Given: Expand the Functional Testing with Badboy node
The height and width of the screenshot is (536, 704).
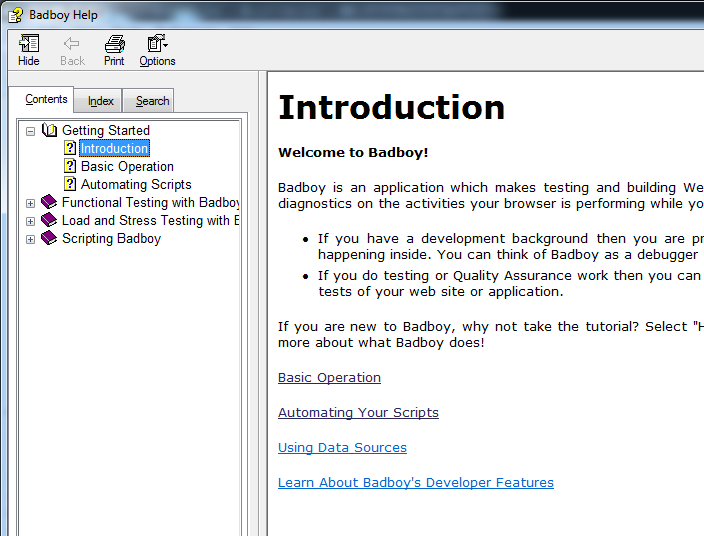Looking at the screenshot, I should click(30, 203).
